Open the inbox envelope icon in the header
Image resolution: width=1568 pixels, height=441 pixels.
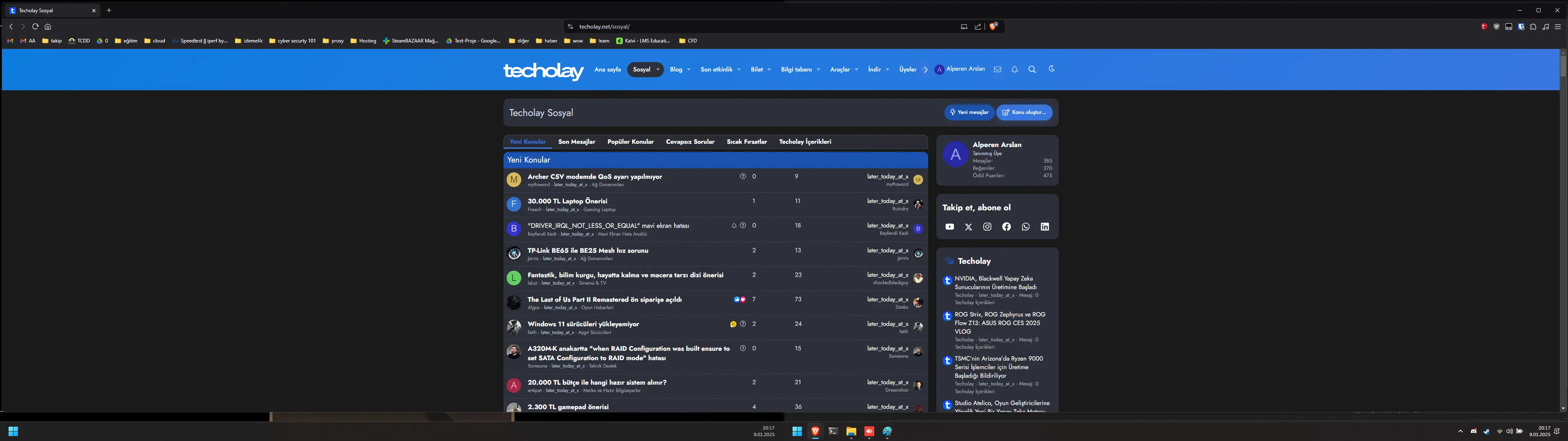(x=997, y=69)
